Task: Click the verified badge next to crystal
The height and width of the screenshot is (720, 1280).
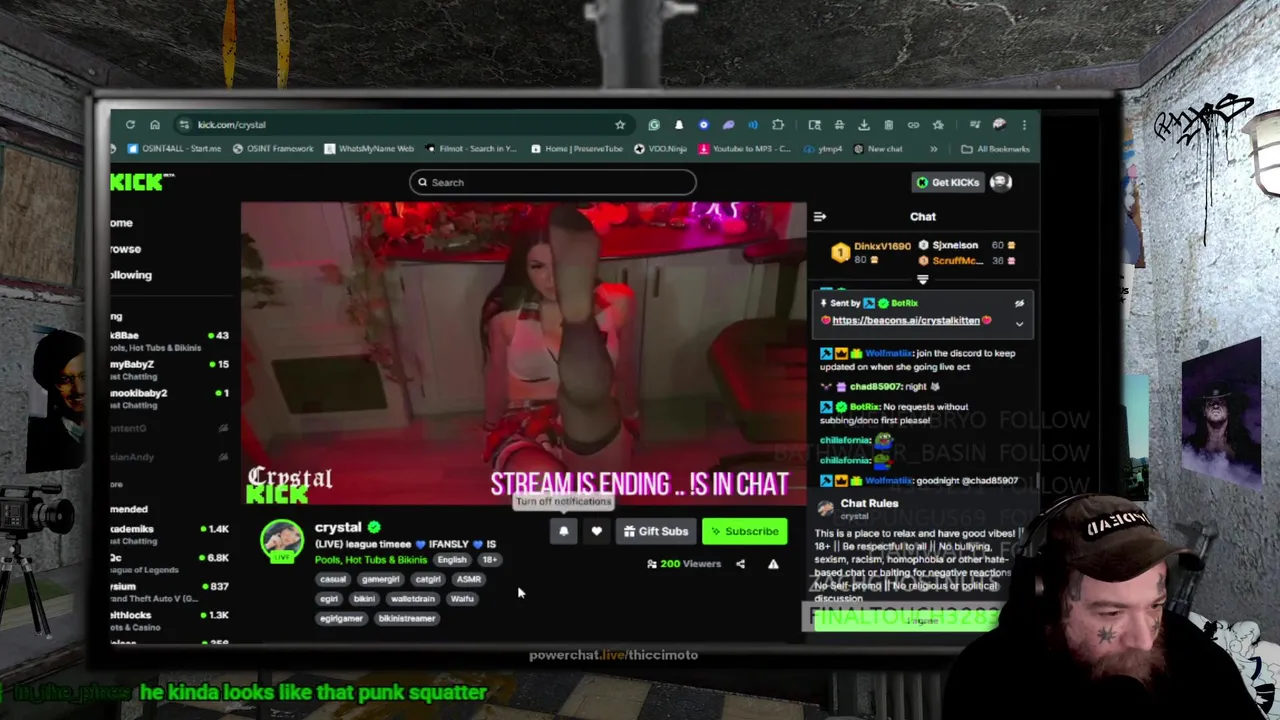Action: [x=374, y=527]
